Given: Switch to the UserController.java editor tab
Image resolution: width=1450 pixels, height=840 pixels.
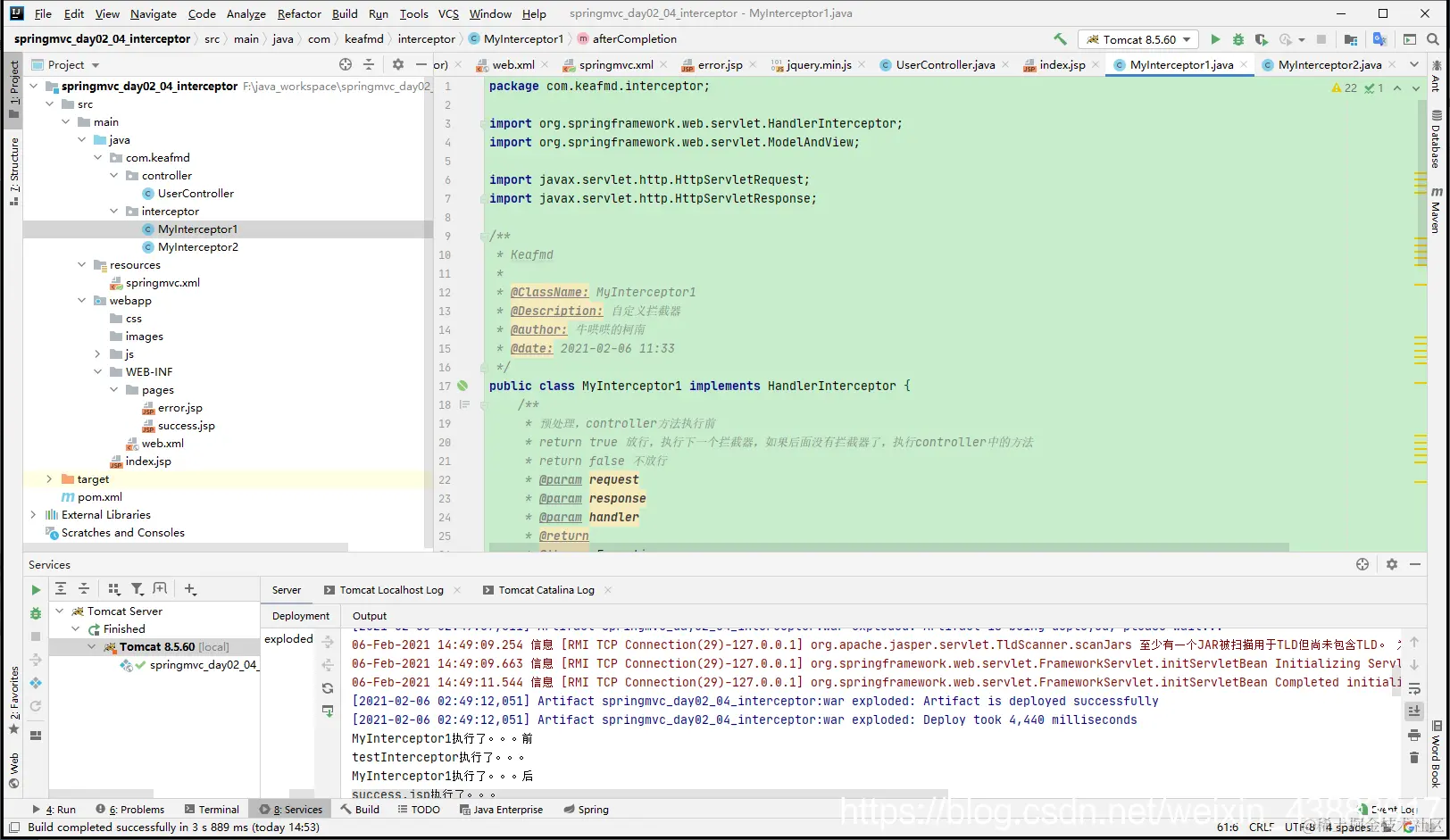Looking at the screenshot, I should point(945,64).
